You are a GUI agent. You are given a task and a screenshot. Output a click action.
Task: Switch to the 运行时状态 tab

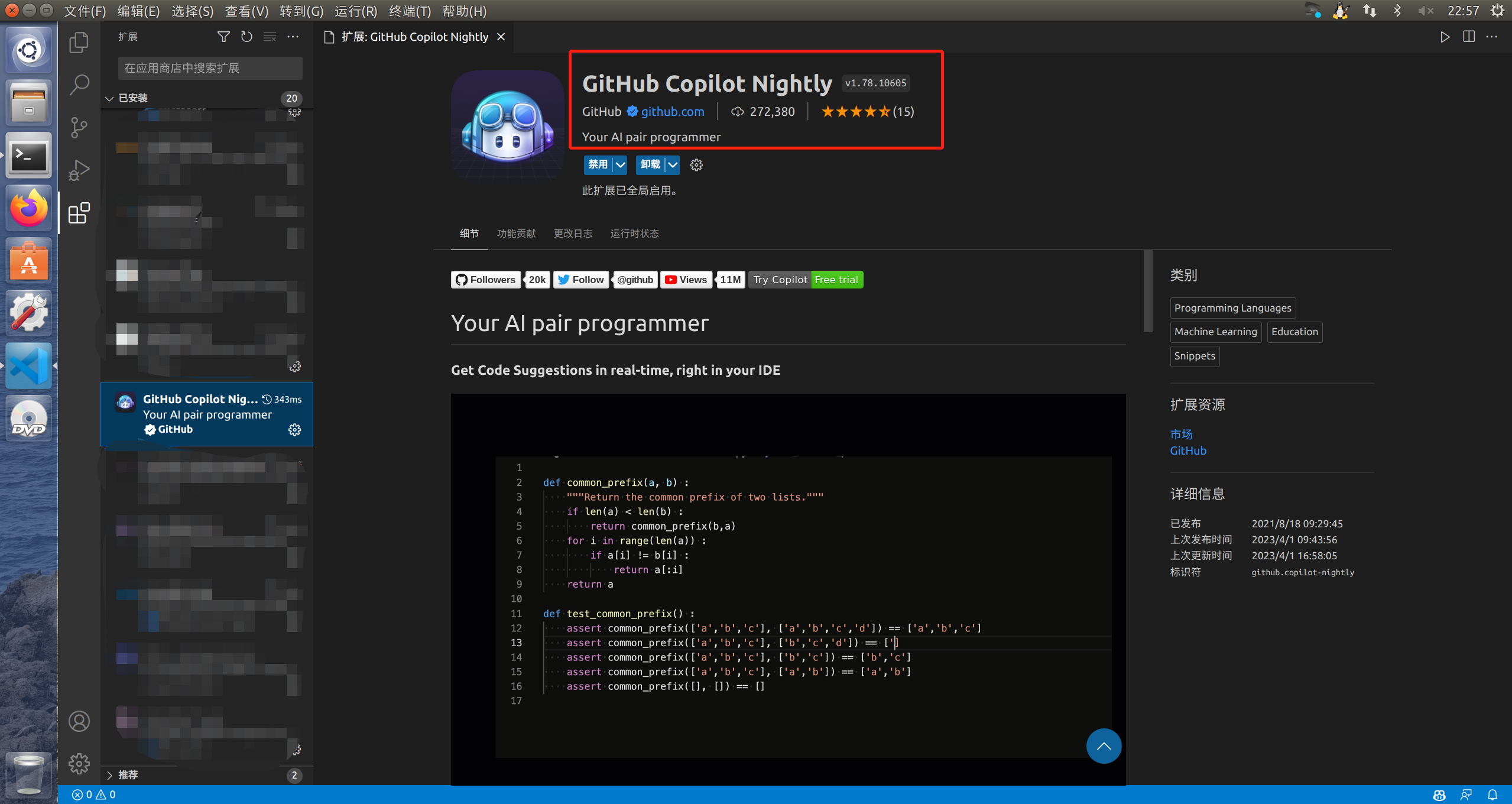pos(634,234)
